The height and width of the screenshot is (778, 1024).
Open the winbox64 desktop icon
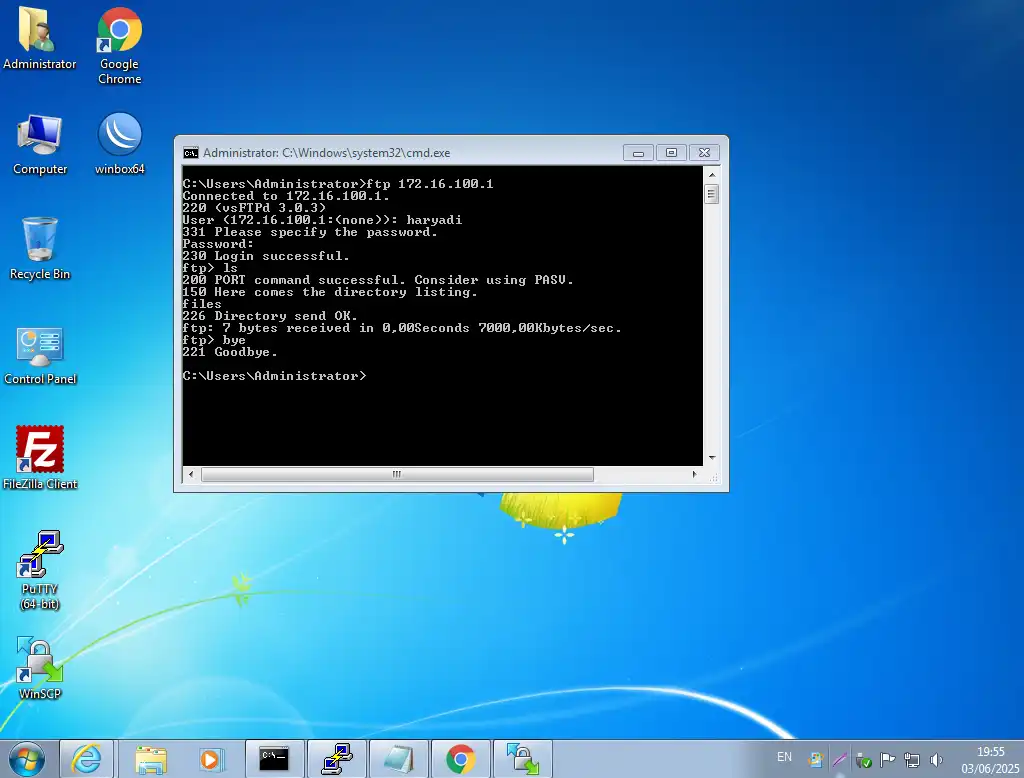(120, 136)
